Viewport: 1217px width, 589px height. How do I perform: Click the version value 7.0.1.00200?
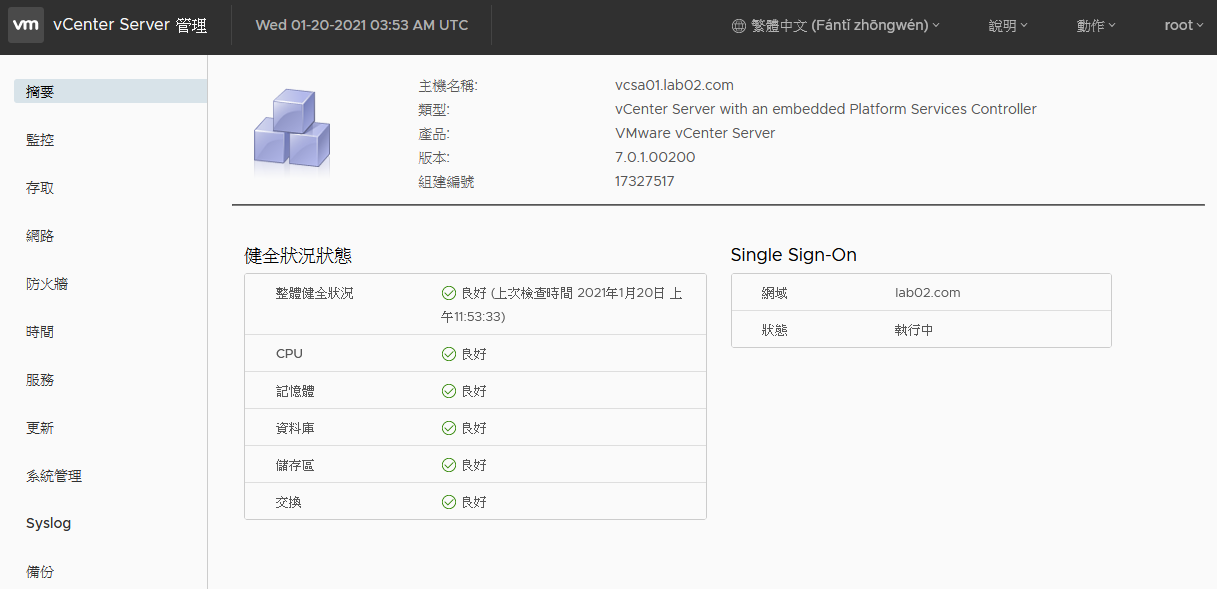pos(655,157)
